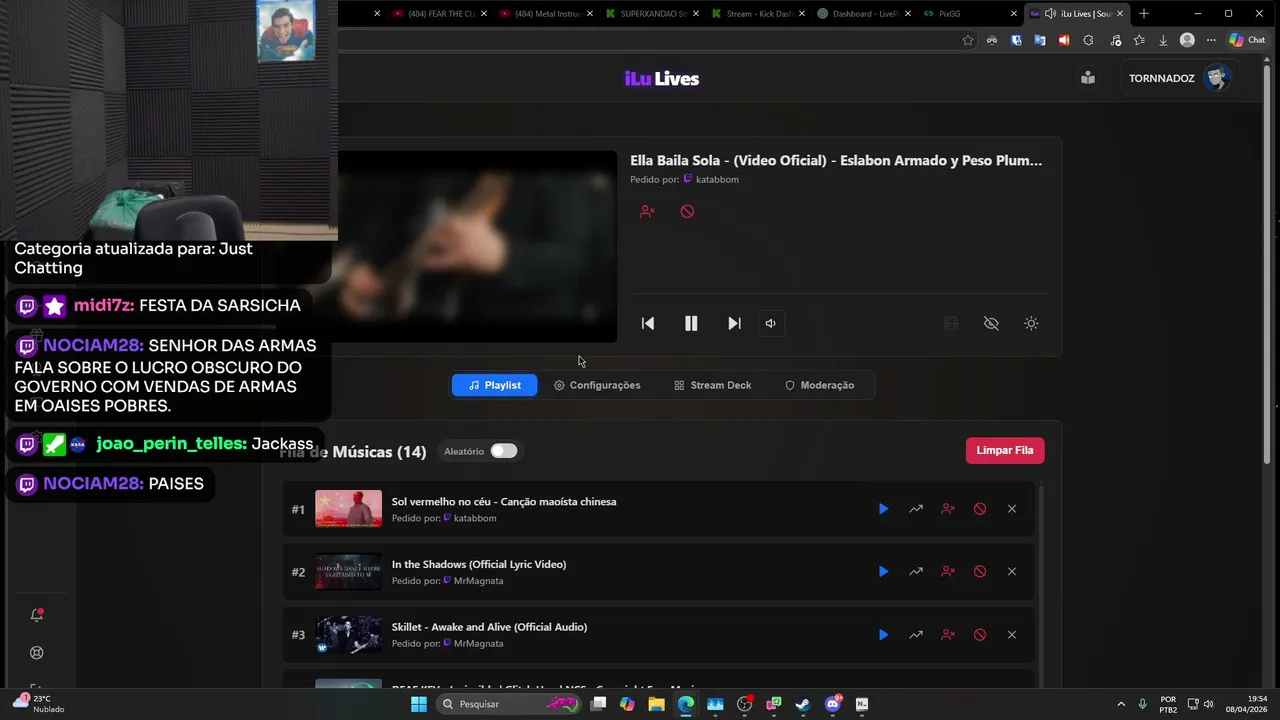
Task: Skip to the previous track
Action: click(x=648, y=323)
